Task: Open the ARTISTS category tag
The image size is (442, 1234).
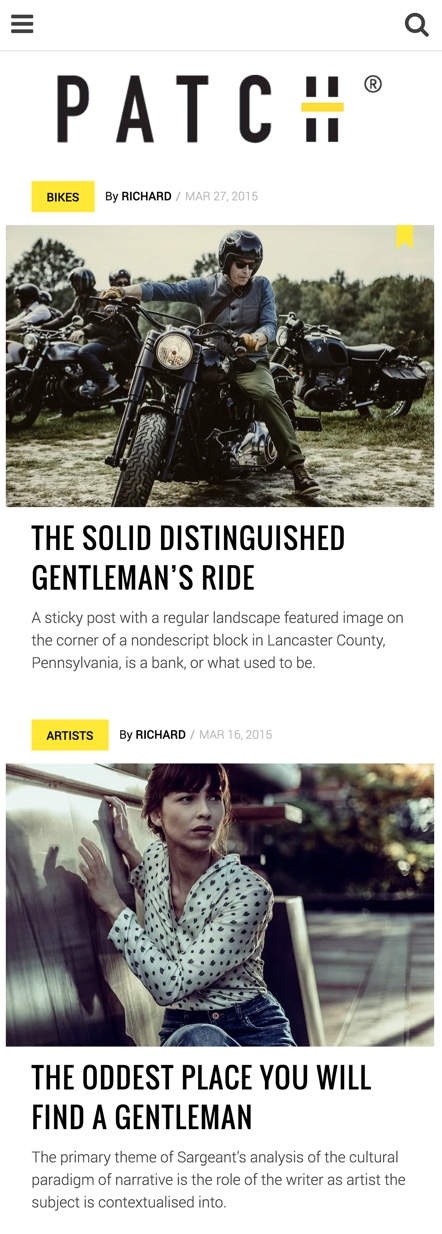Action: 70,735
